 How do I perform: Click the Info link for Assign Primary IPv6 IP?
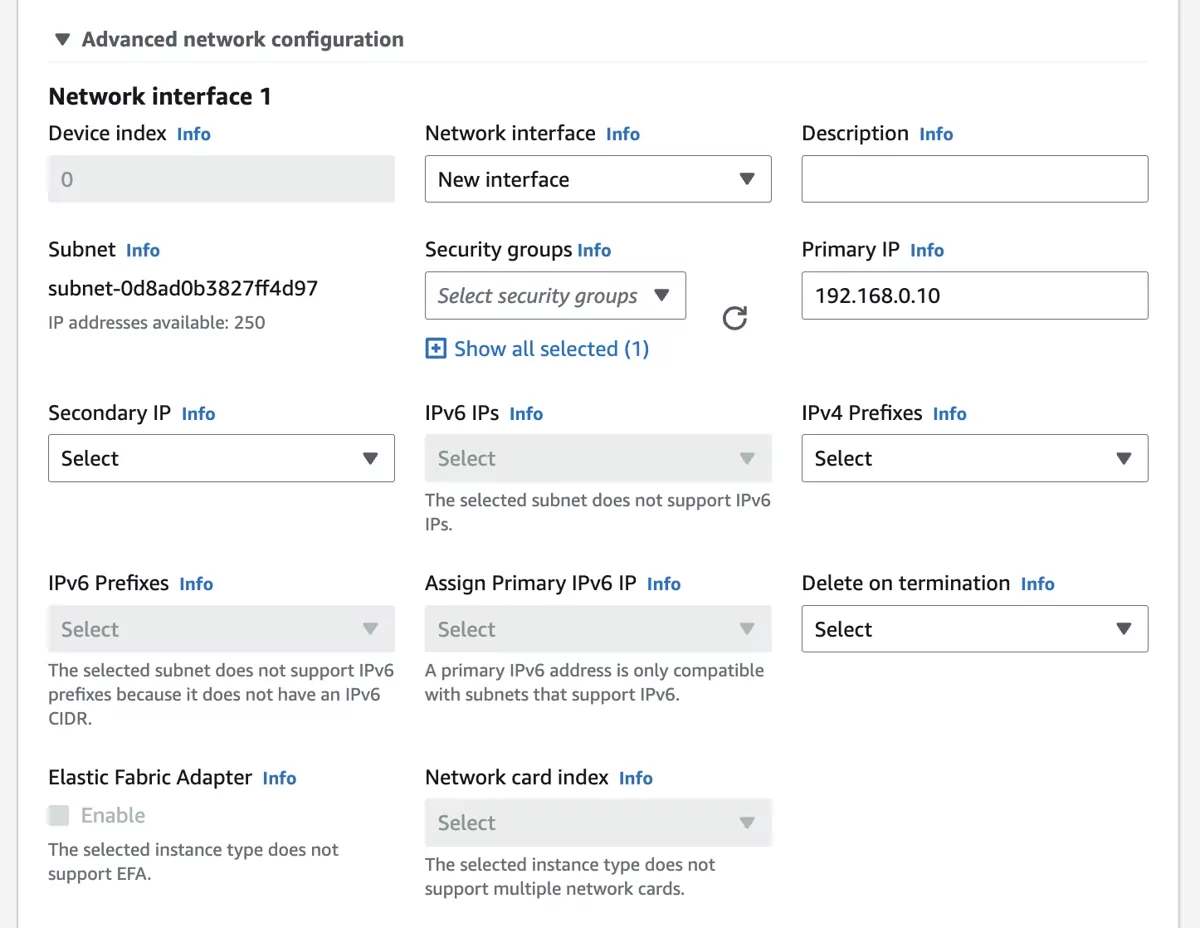click(663, 583)
